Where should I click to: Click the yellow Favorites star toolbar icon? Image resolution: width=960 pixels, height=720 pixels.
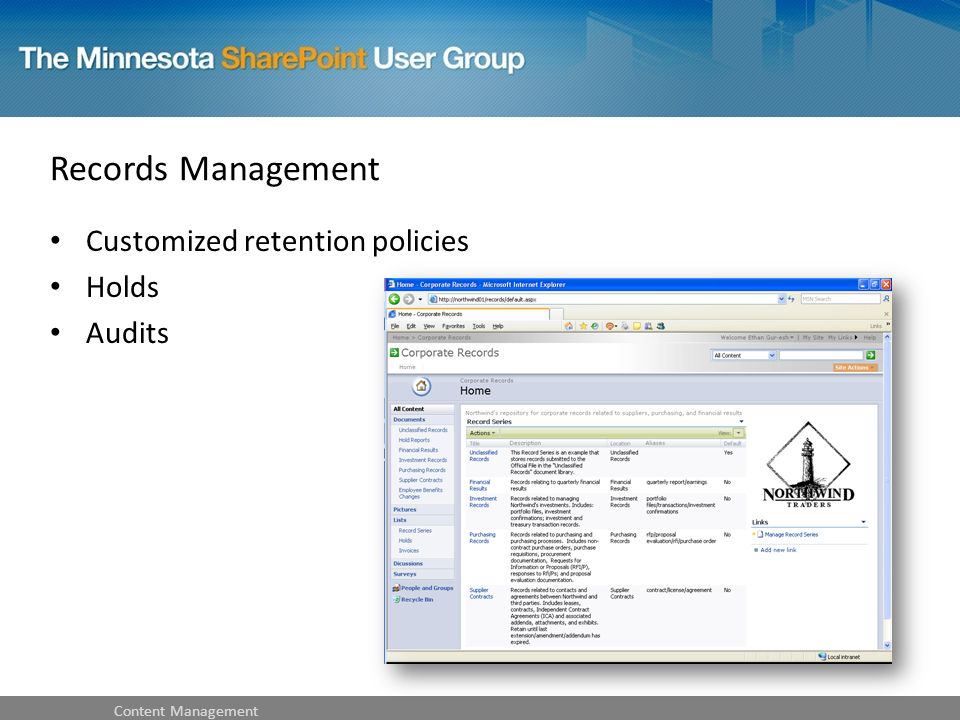pos(583,326)
